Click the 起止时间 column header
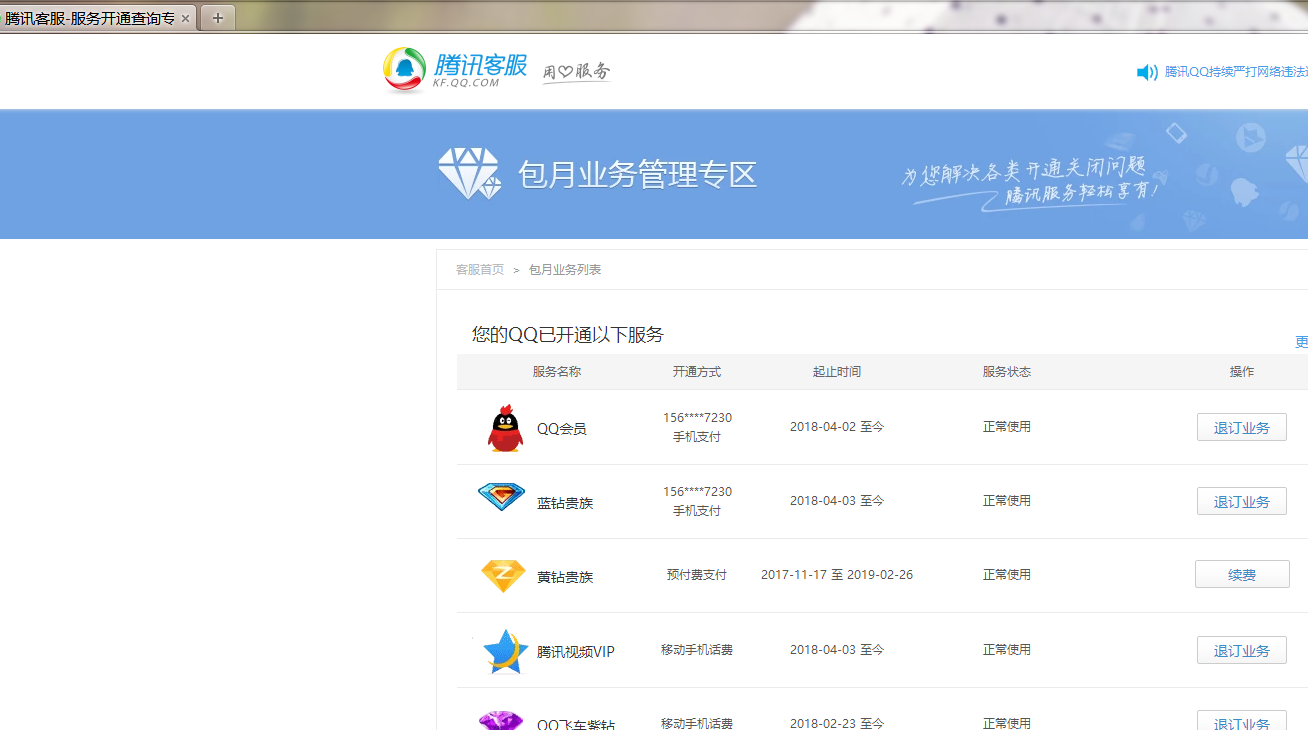1308x730 pixels. 837,372
